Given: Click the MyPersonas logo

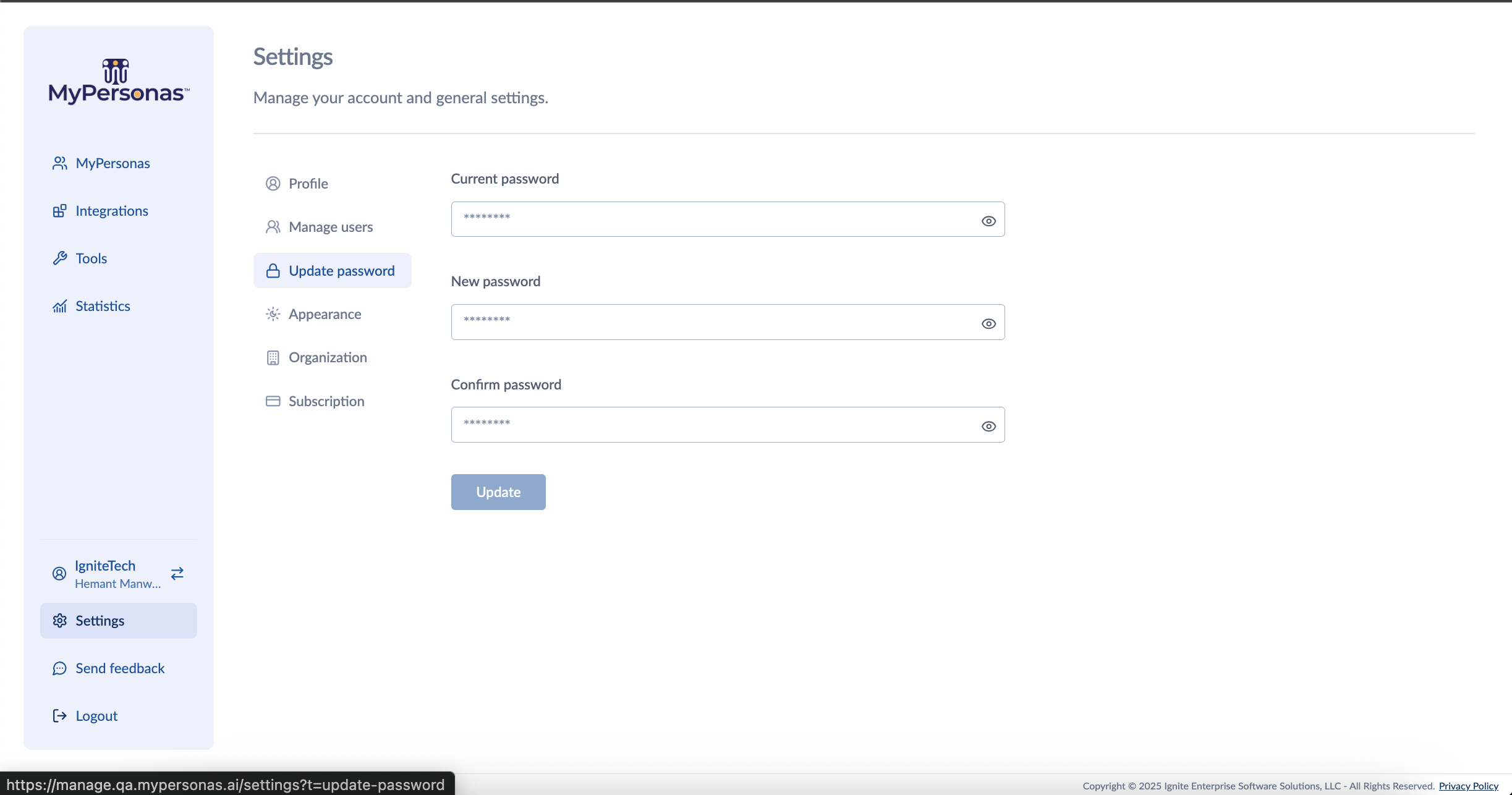Looking at the screenshot, I should (x=119, y=81).
